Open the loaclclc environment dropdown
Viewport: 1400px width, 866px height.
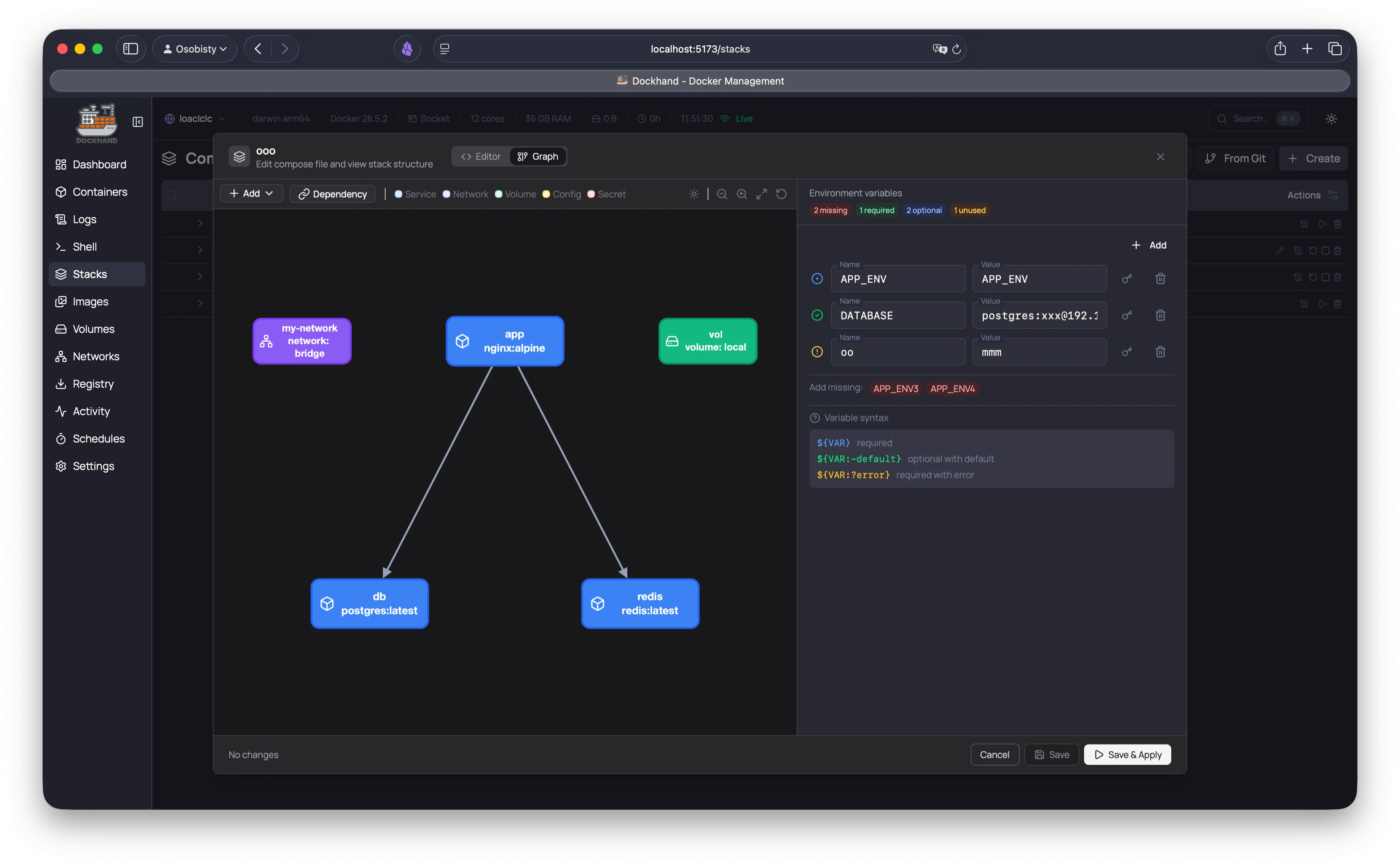tap(195, 118)
